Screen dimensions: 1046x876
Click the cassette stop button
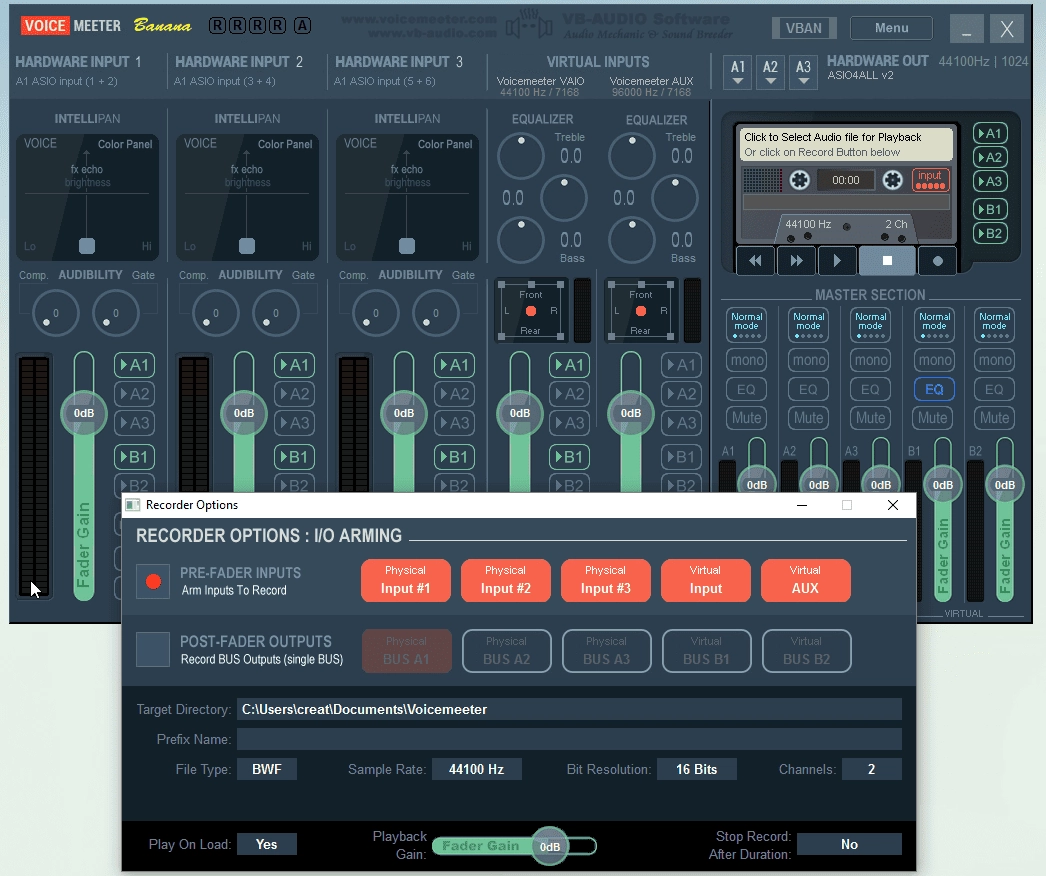[x=887, y=261]
